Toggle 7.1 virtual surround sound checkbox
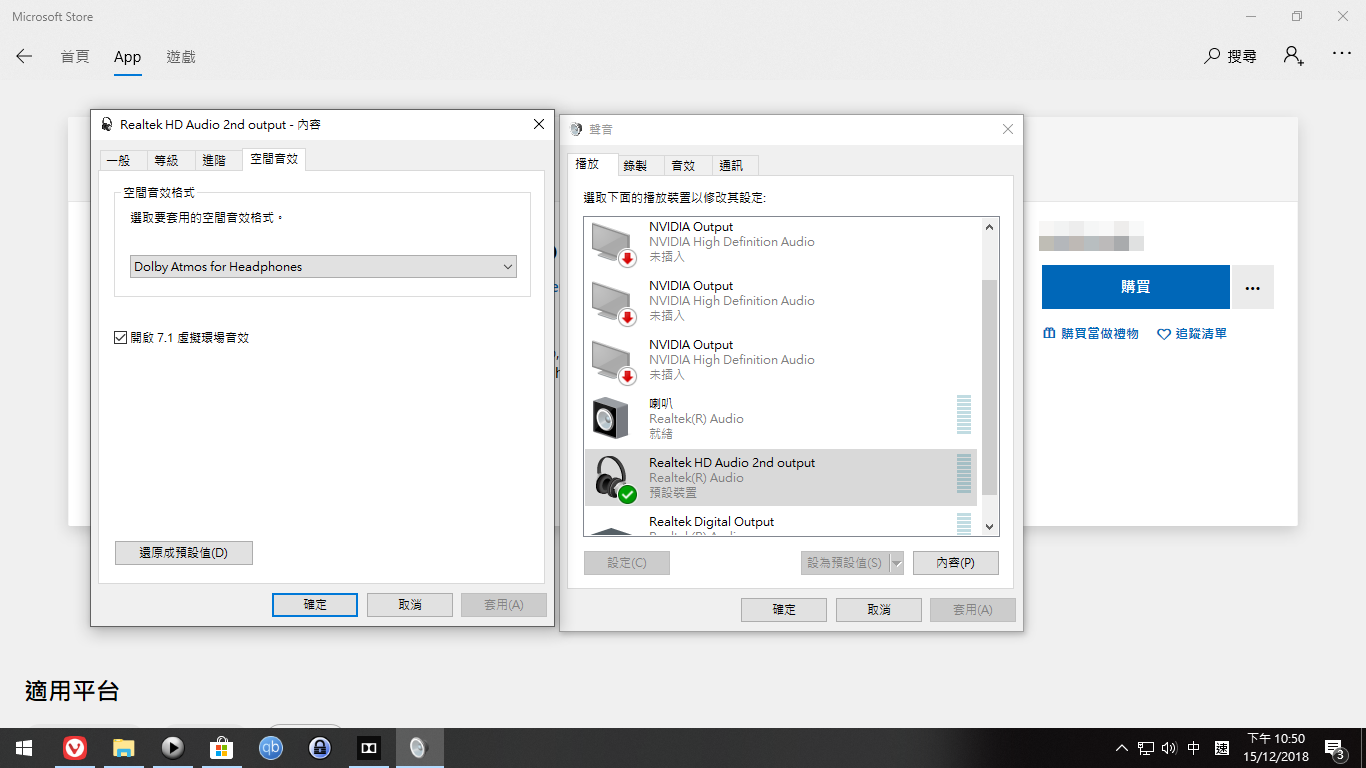The width and height of the screenshot is (1366, 768). click(x=121, y=338)
